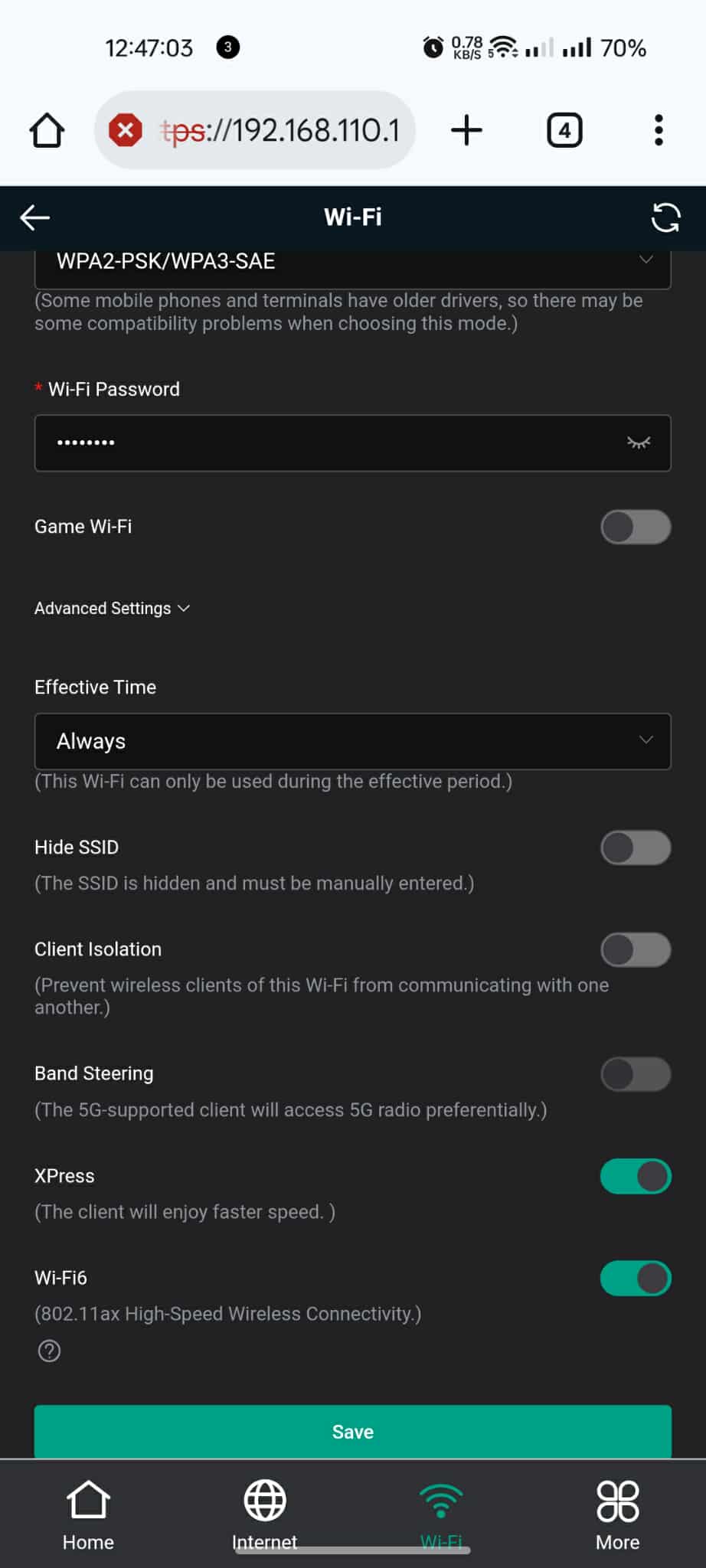706x1568 pixels.
Task: Open a new browser tab
Action: (x=466, y=130)
